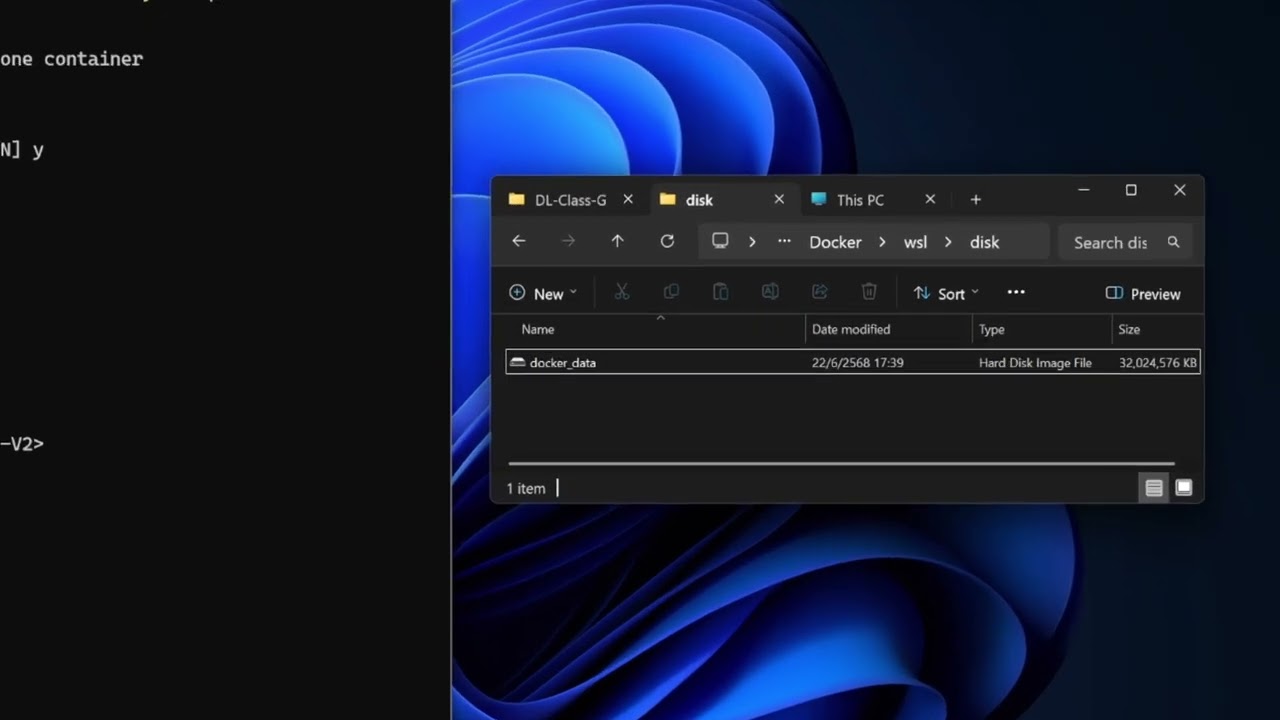Expand the chevron after Docker breadcrumb
Image resolution: width=1280 pixels, height=720 pixels.
point(882,242)
